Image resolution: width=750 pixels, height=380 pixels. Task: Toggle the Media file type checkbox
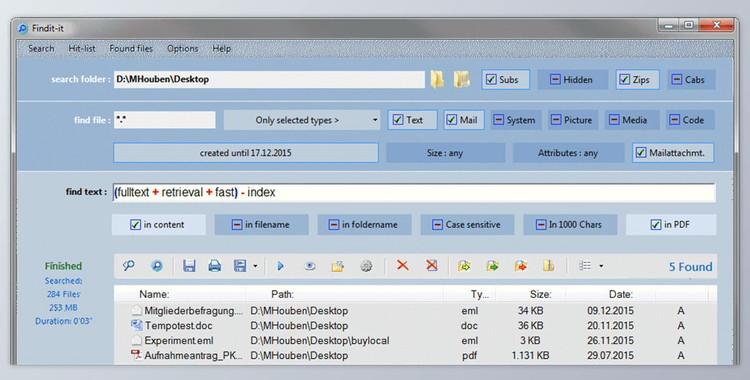[x=614, y=120]
